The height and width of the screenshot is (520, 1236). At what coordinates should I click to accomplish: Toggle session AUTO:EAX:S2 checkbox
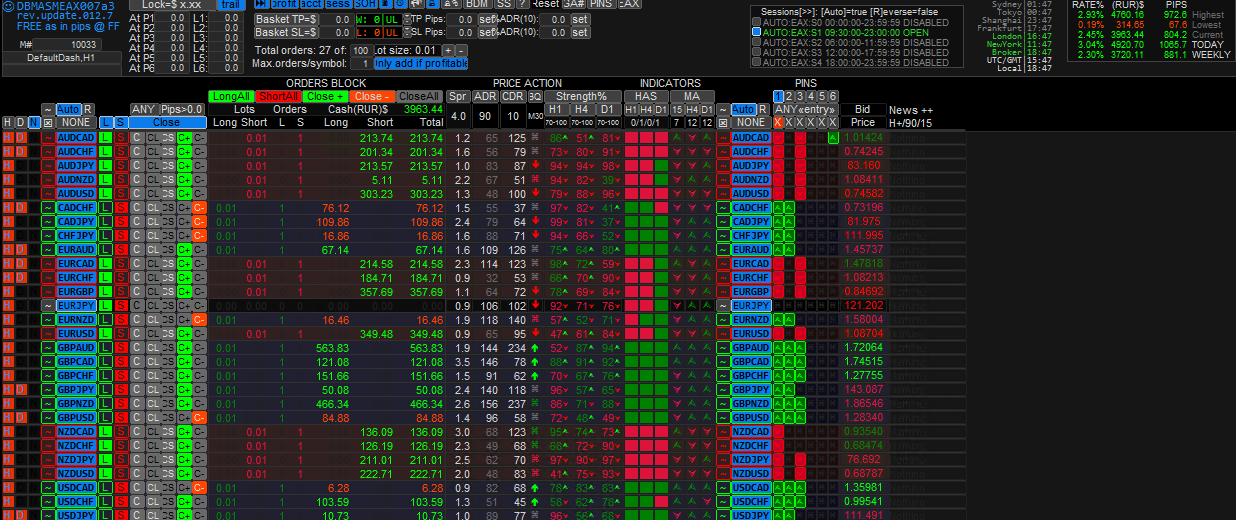756,42
